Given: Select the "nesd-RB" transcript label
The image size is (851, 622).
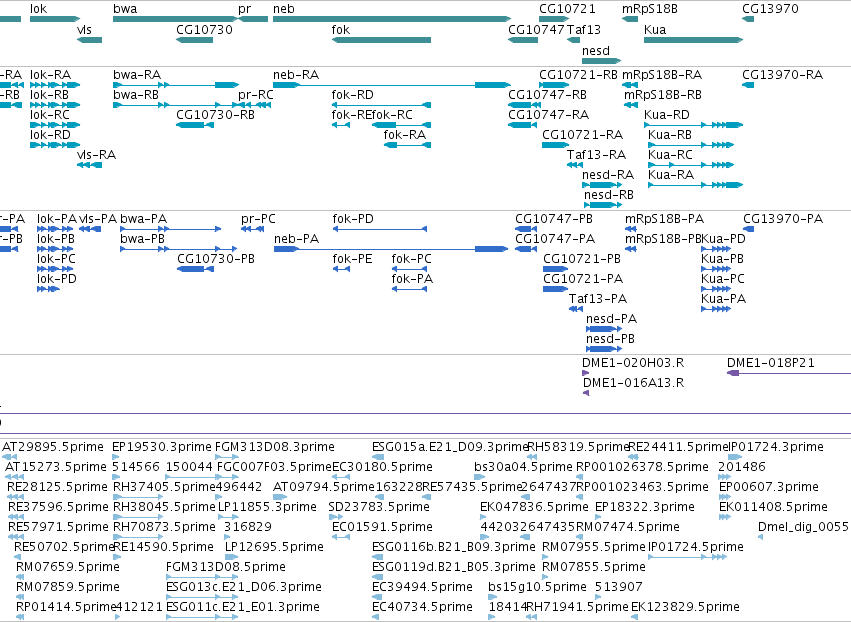Looking at the screenshot, I should click(609, 195).
